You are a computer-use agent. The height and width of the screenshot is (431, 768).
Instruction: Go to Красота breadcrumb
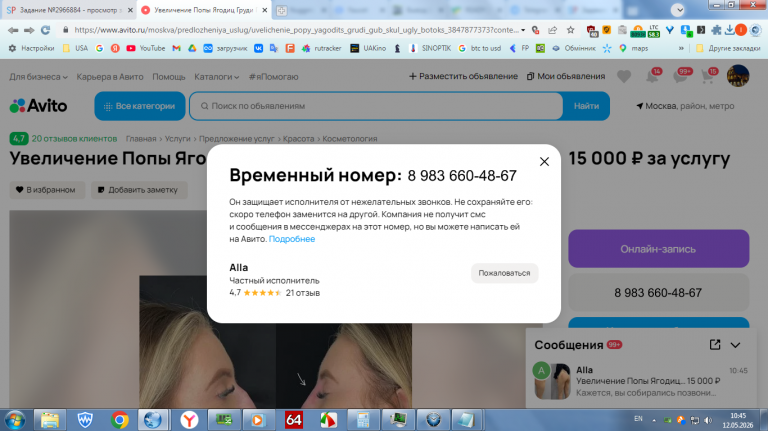click(x=298, y=139)
